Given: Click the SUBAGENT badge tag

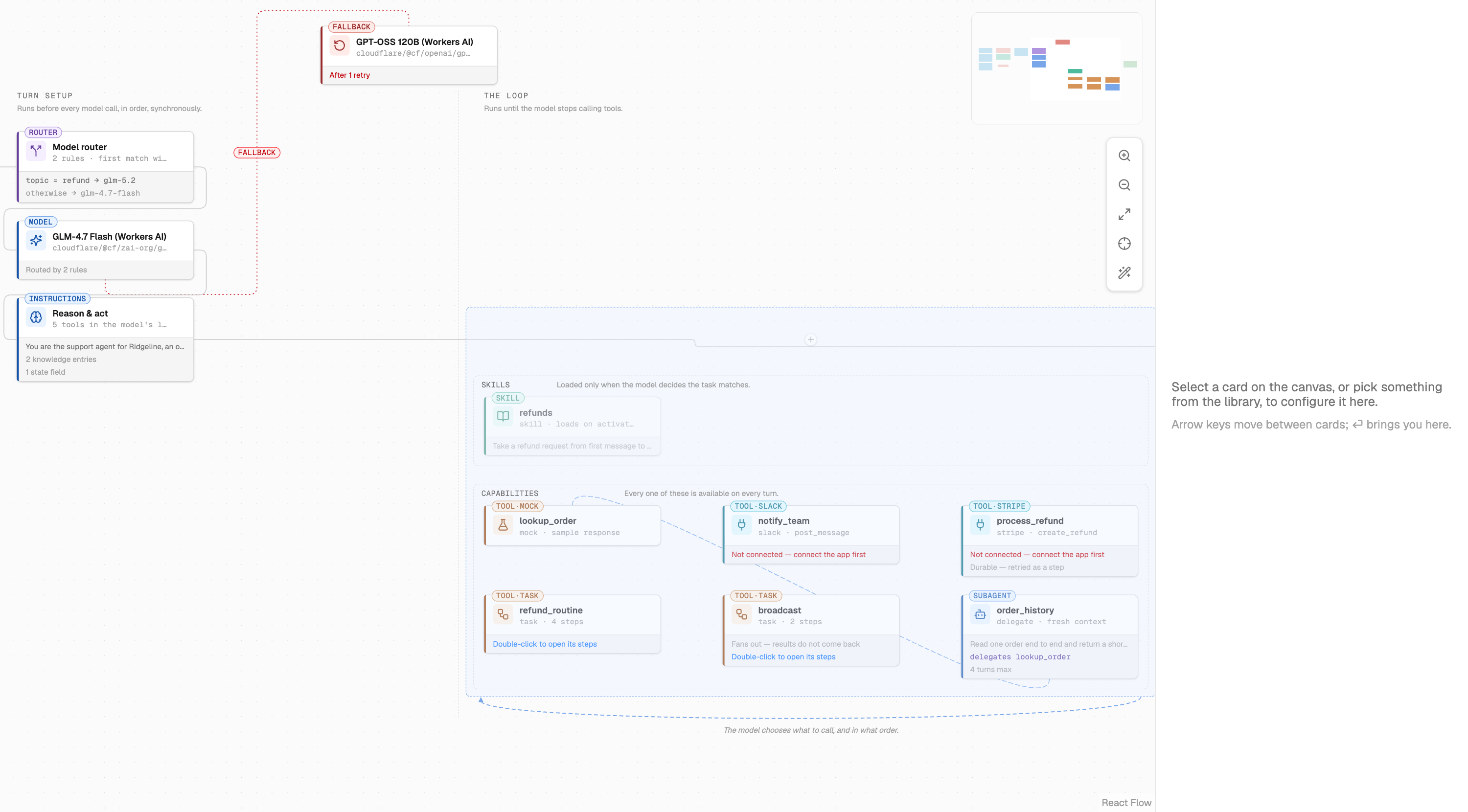Looking at the screenshot, I should click(x=992, y=595).
